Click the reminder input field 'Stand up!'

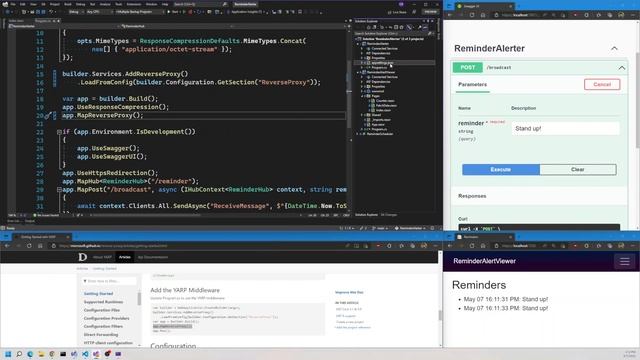(x=565, y=129)
